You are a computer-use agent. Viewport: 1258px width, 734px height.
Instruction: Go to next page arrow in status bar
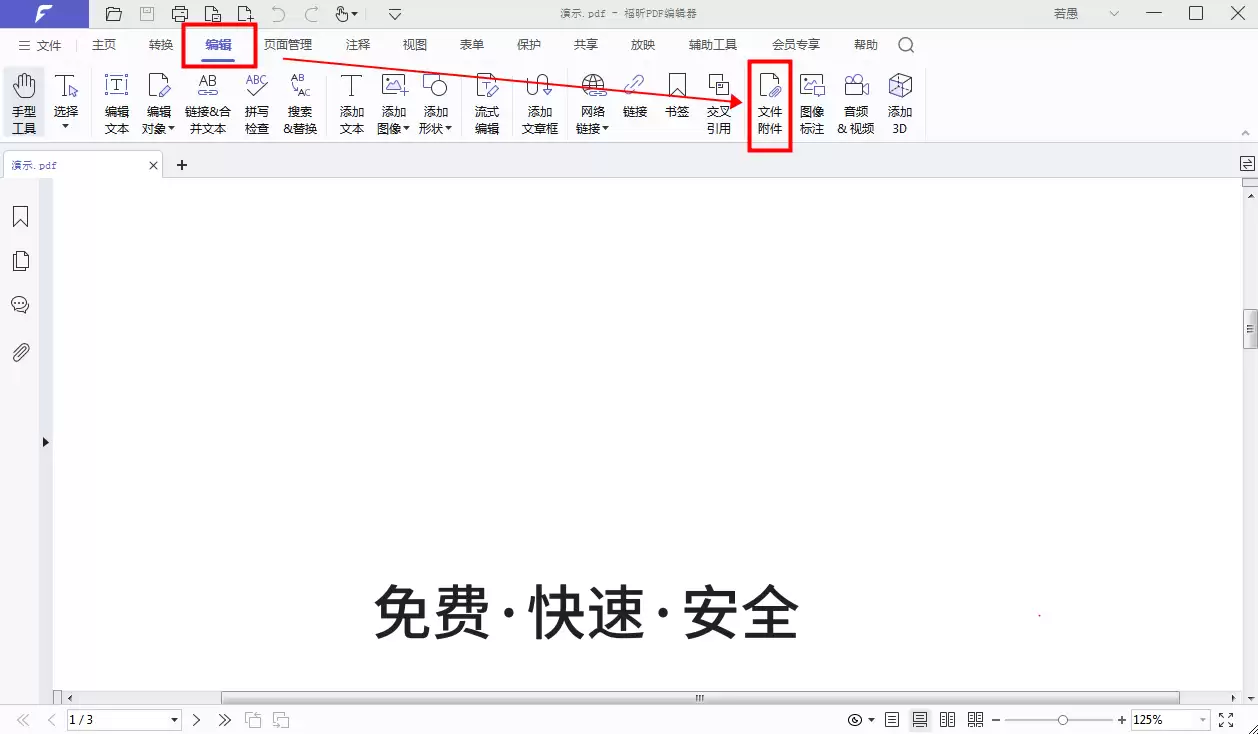197,720
